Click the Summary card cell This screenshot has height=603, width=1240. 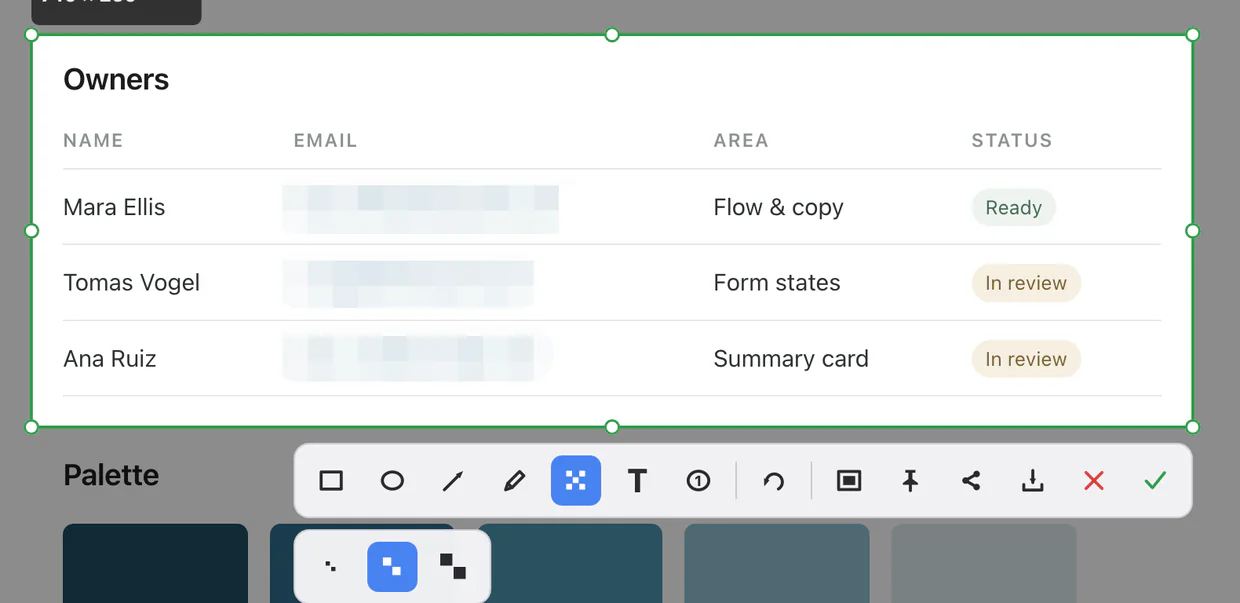[791, 359]
